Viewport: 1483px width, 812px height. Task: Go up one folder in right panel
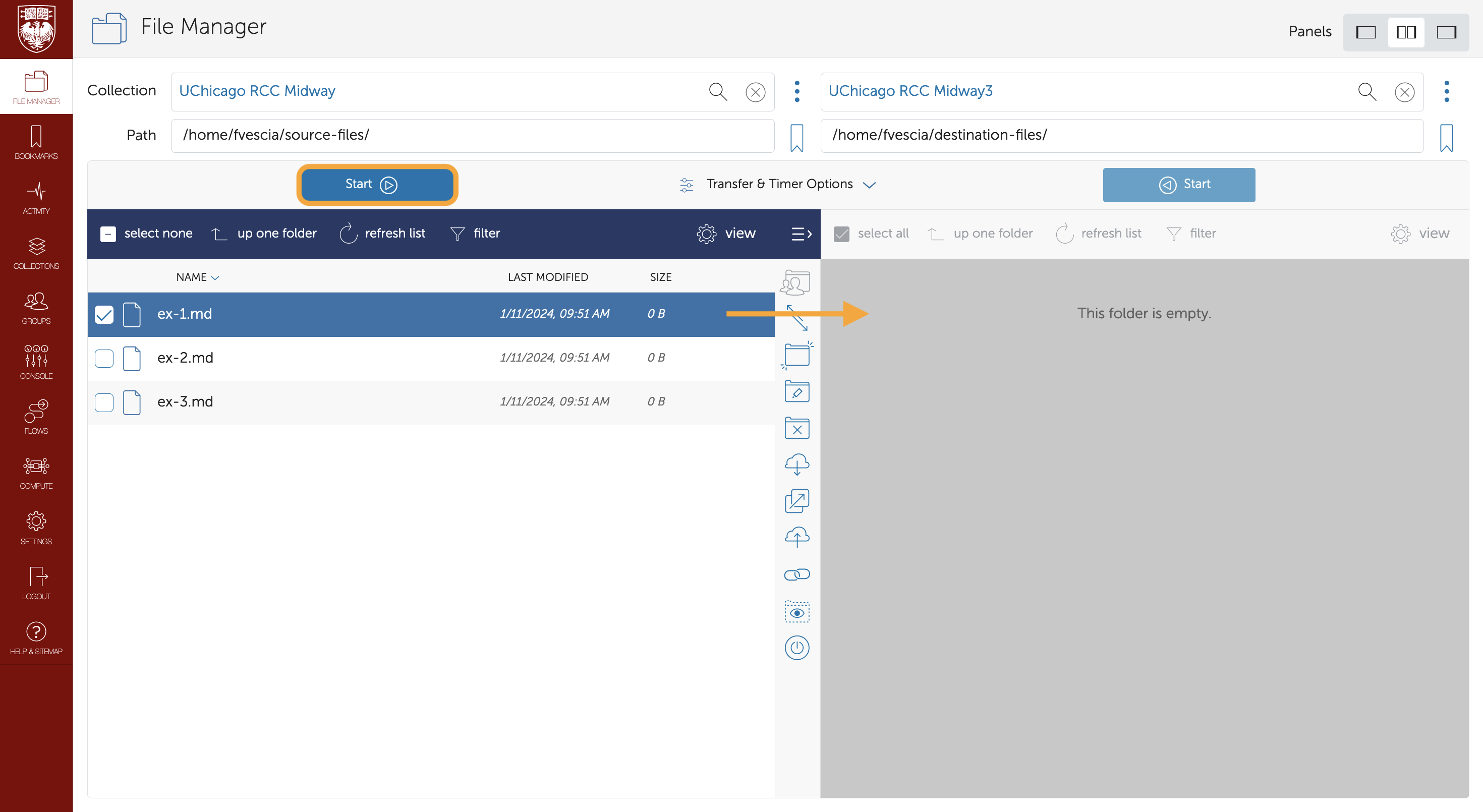(x=980, y=233)
